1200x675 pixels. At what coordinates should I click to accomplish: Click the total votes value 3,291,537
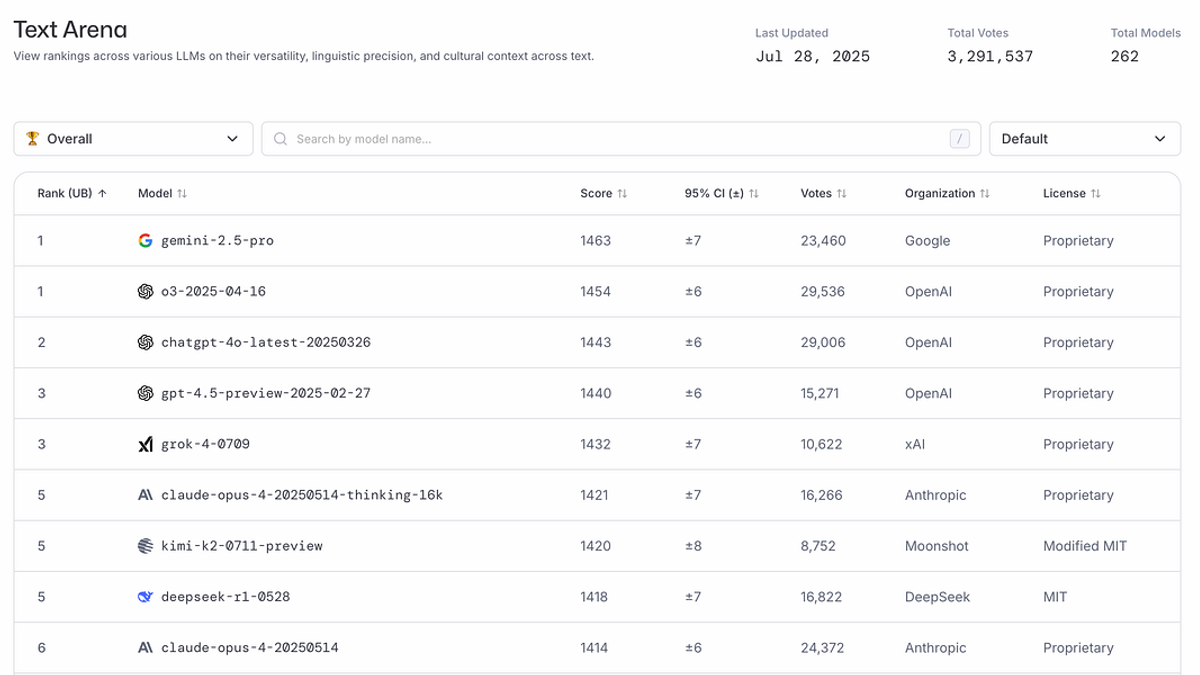click(990, 57)
